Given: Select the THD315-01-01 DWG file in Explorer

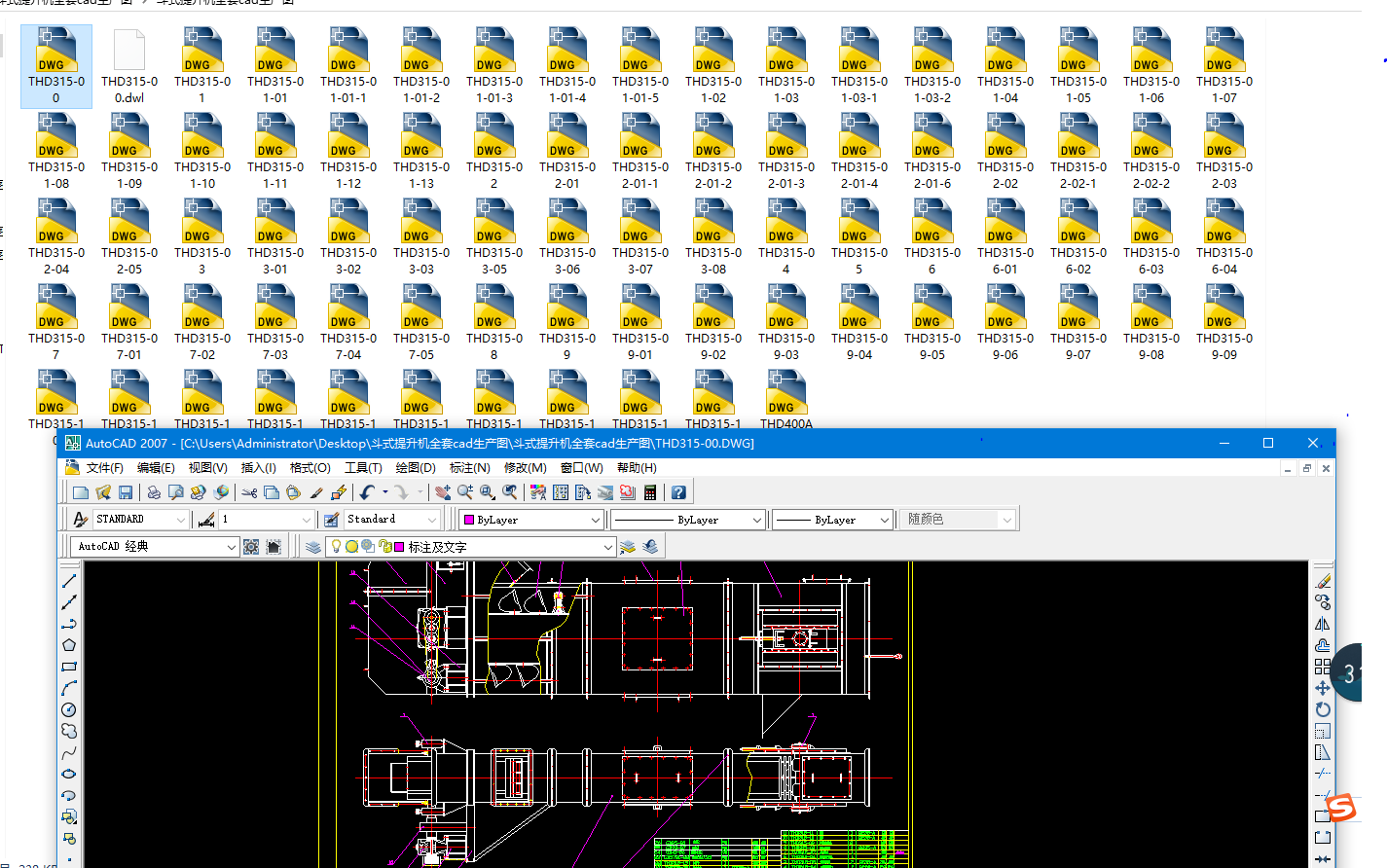Looking at the screenshot, I should (x=275, y=66).
